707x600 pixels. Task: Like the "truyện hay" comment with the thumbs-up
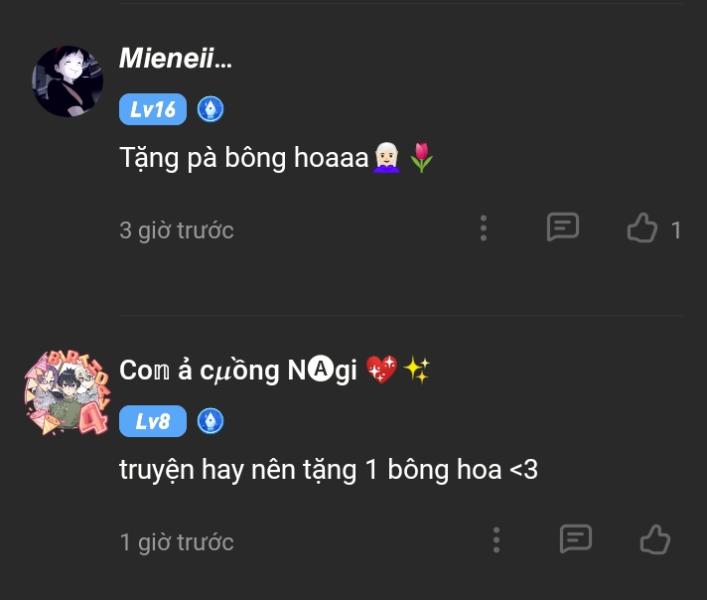(x=655, y=540)
